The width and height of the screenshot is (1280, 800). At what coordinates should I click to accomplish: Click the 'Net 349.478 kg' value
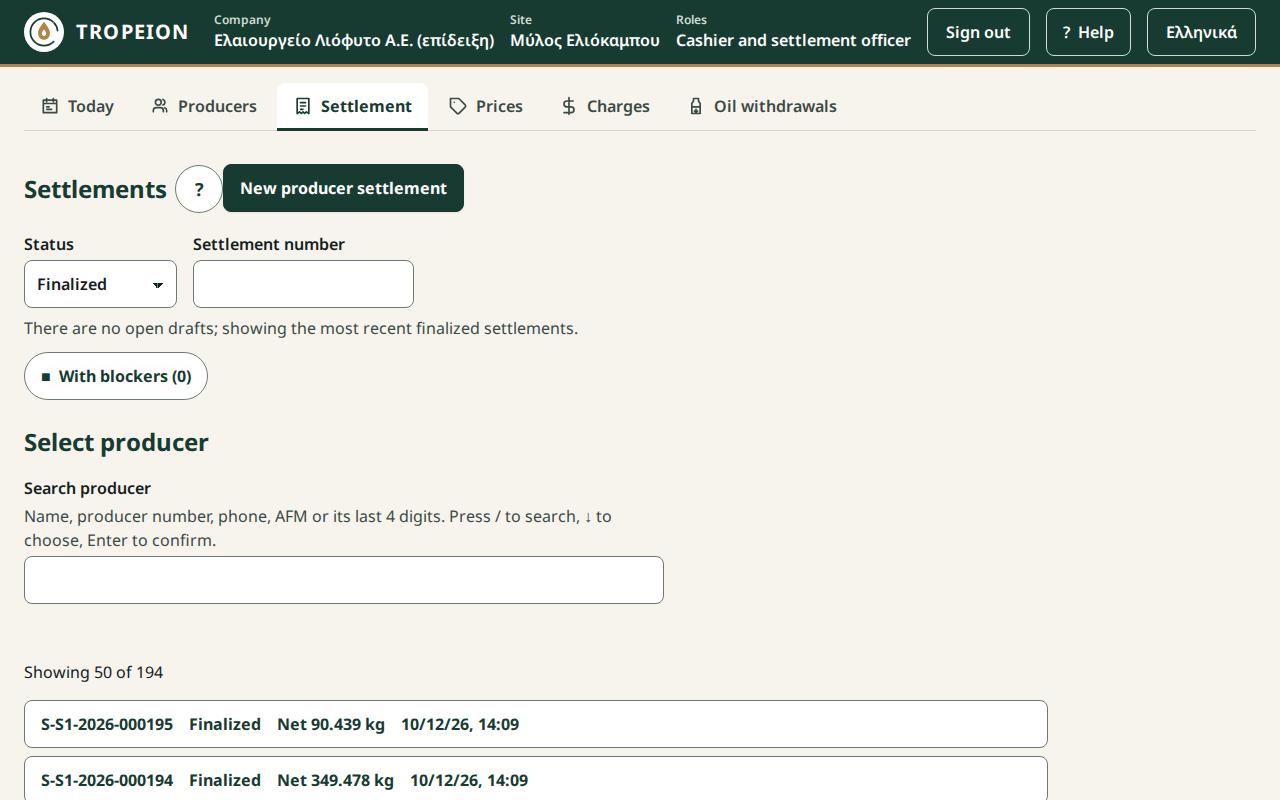tap(335, 780)
